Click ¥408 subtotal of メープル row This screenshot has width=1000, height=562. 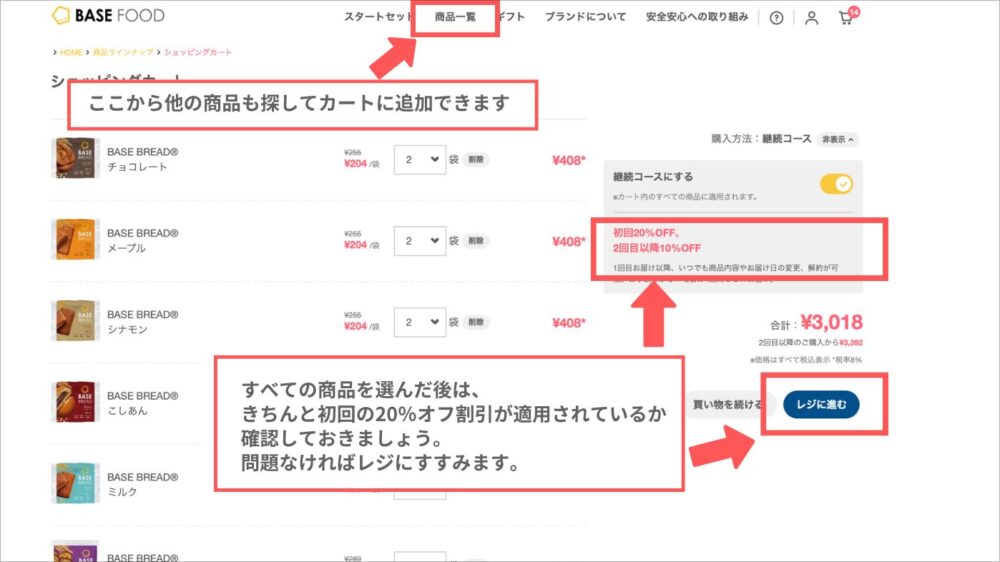pyautogui.click(x=568, y=241)
